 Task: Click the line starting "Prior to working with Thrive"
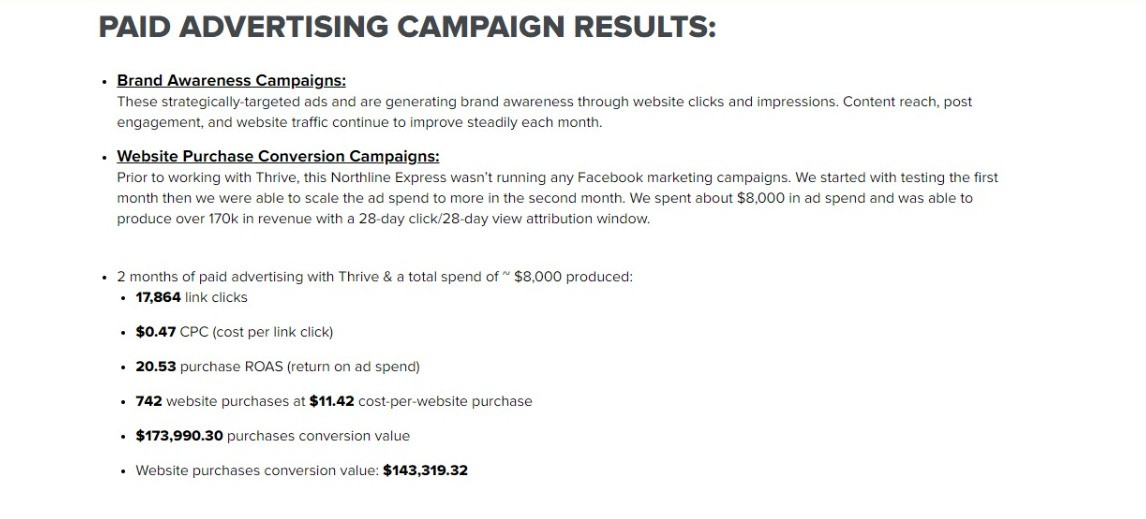tap(557, 178)
